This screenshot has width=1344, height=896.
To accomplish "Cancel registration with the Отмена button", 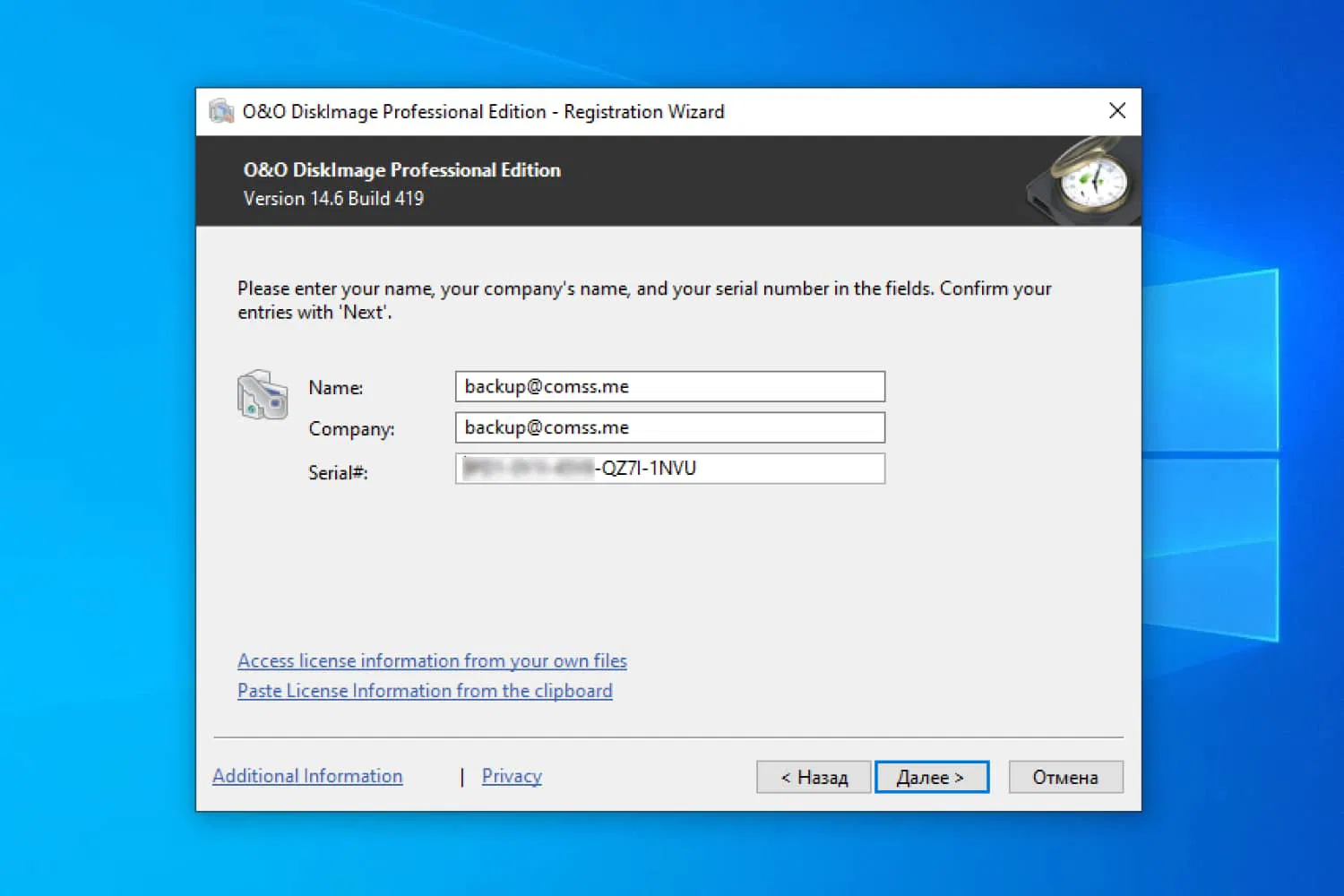I will coord(1065,777).
